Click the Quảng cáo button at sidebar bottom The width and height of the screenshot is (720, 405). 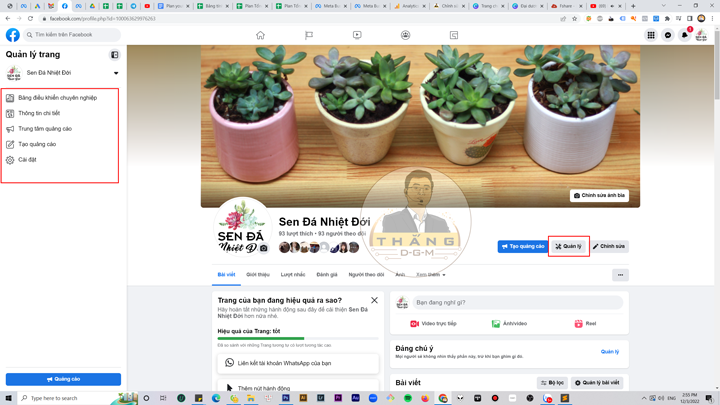(x=63, y=379)
